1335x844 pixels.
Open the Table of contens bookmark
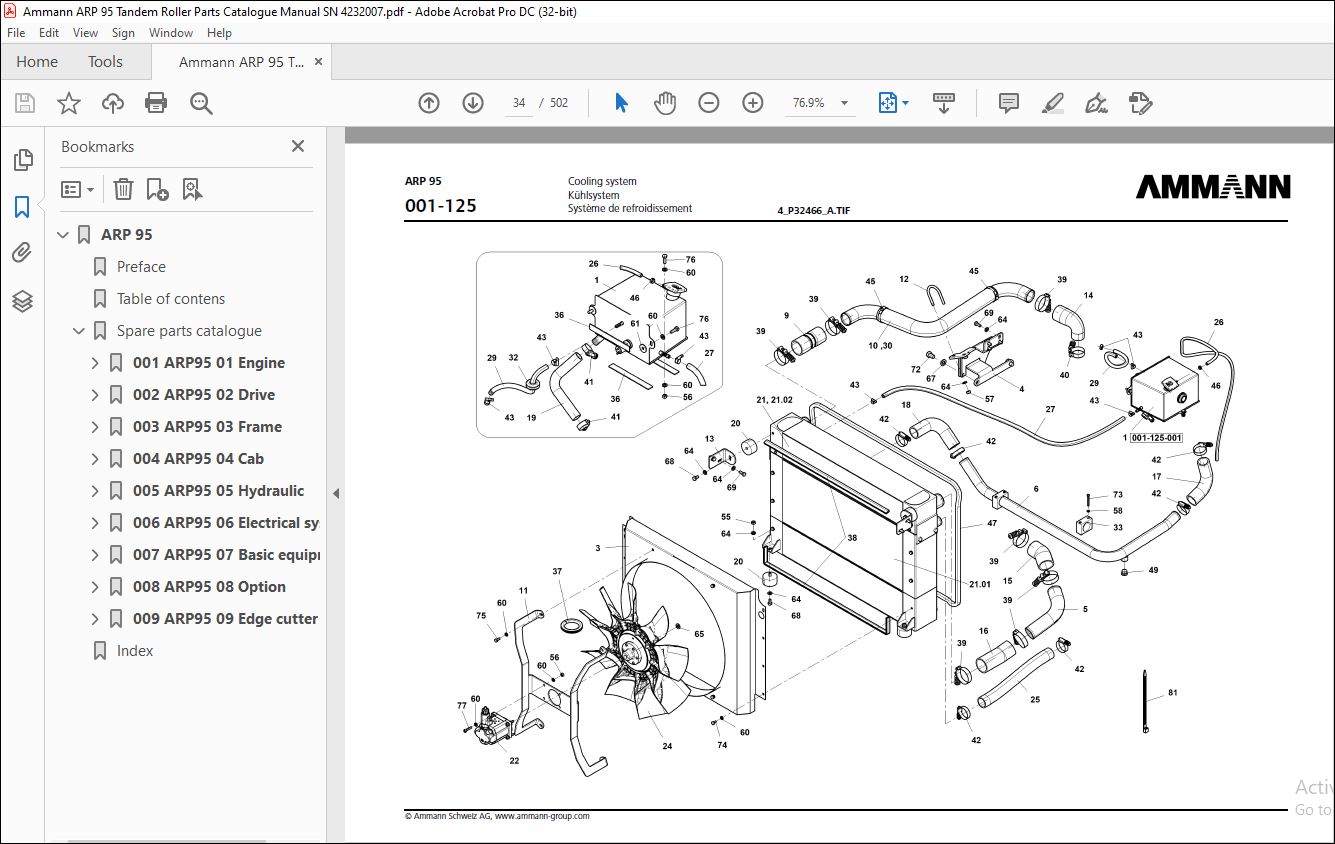(171, 299)
